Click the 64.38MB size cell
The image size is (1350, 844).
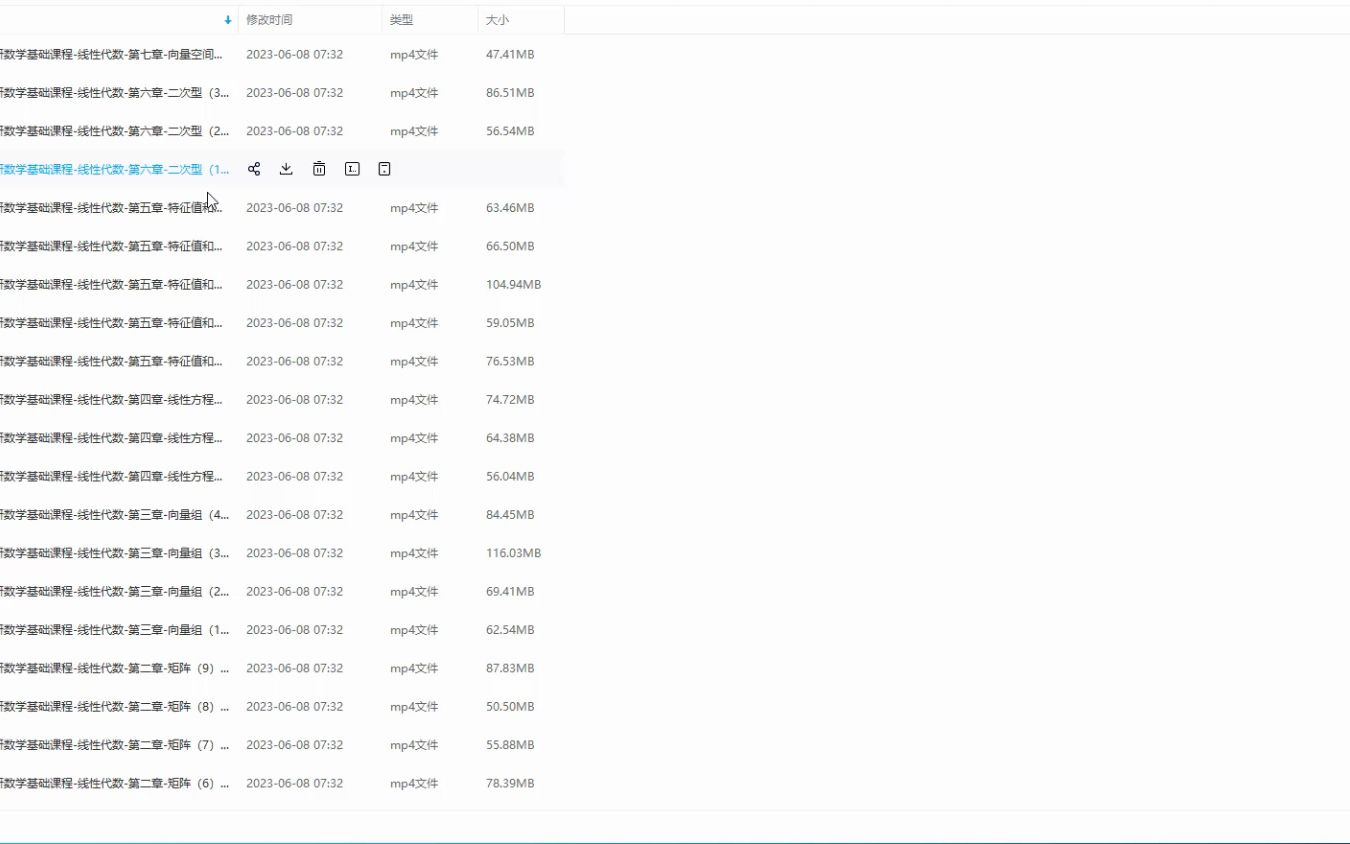point(510,438)
